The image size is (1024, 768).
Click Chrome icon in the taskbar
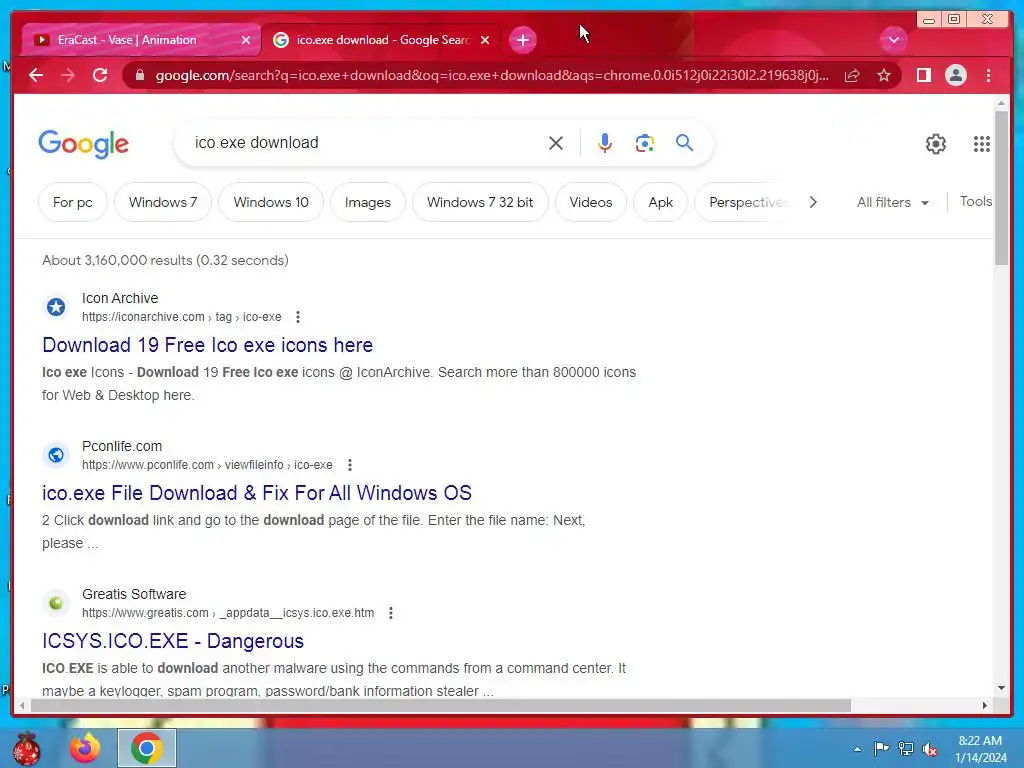(146, 748)
